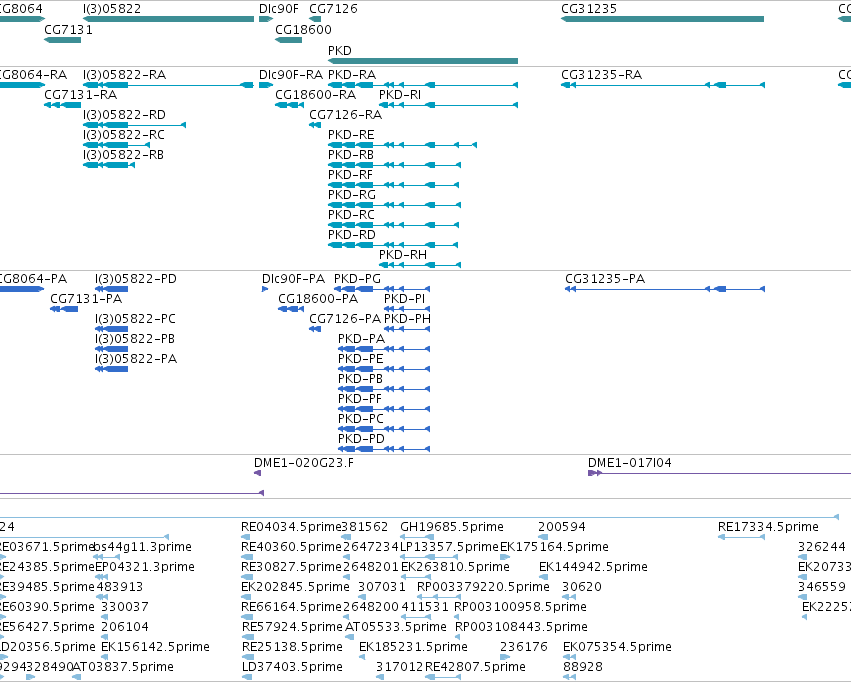The width and height of the screenshot is (851, 682).
Task: Select the DME1-020G23.F clone label
Action: point(304,463)
